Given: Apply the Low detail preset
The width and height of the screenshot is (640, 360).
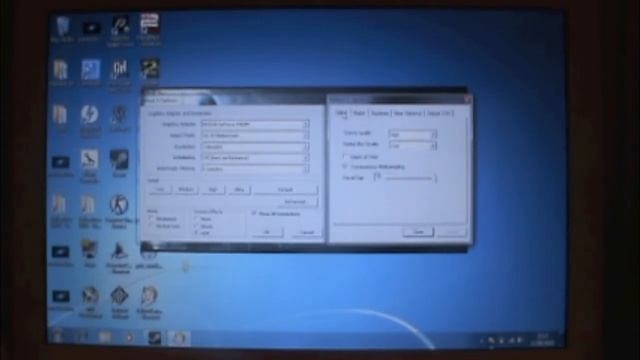Looking at the screenshot, I should [x=160, y=190].
